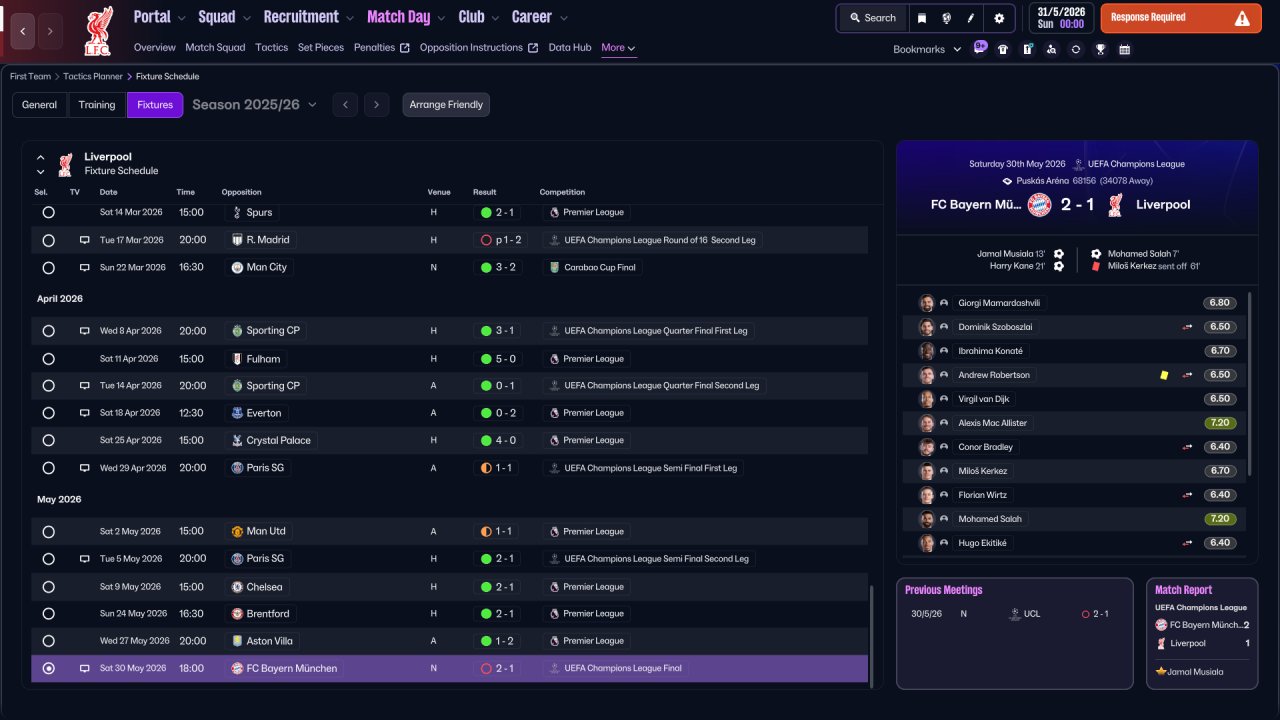
Task: Expand the Club menu dropdown
Action: pos(495,18)
